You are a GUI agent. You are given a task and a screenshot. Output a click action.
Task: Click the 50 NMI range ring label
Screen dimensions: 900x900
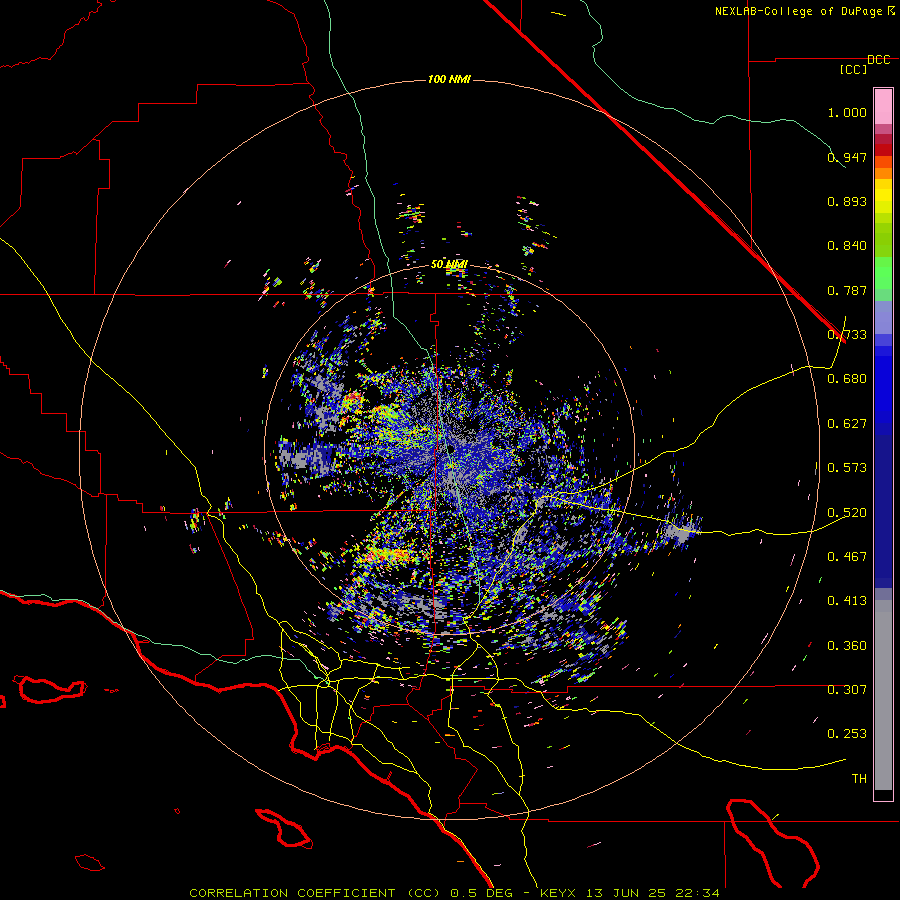449,264
